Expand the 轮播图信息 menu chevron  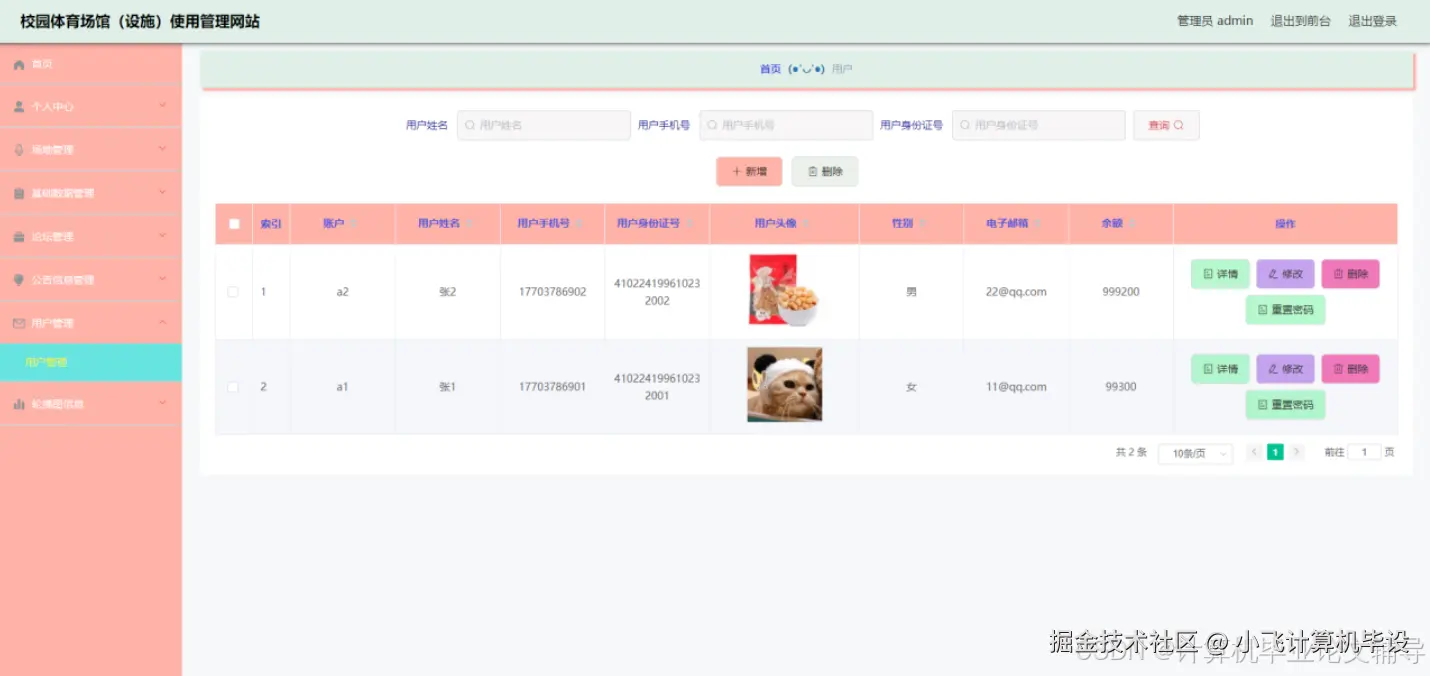tap(163, 403)
